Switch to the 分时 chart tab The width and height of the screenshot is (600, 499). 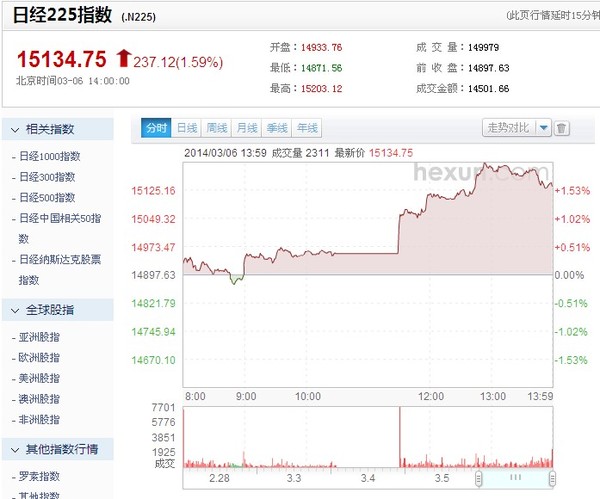coord(157,128)
